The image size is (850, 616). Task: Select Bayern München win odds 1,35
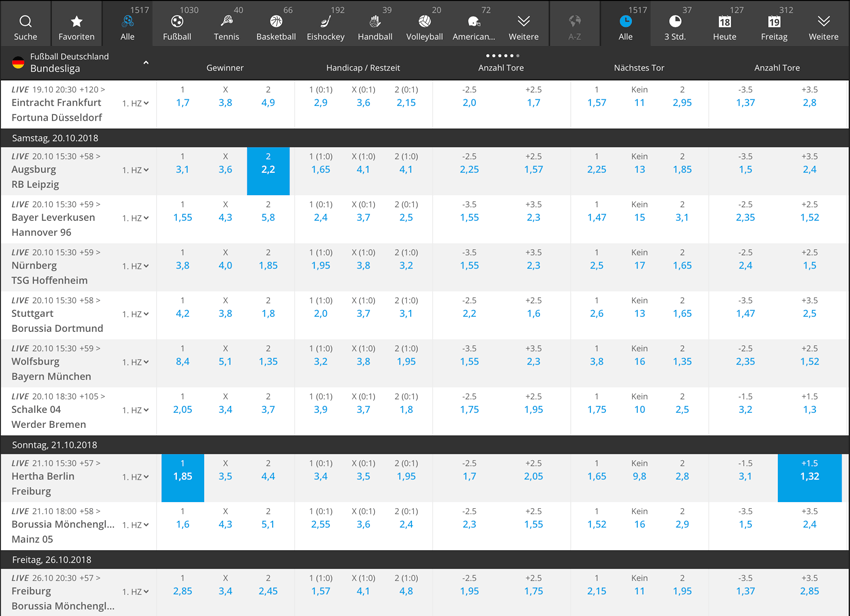pyautogui.click(x=268, y=362)
